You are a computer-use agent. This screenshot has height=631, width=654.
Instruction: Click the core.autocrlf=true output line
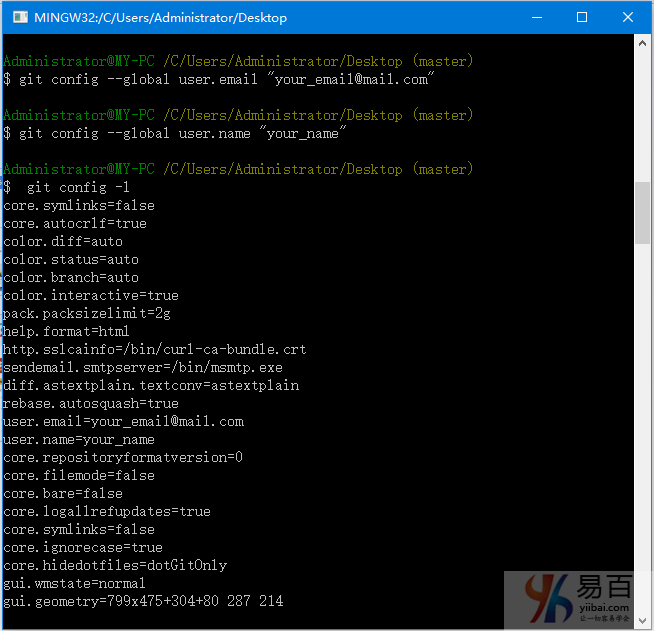coord(75,223)
